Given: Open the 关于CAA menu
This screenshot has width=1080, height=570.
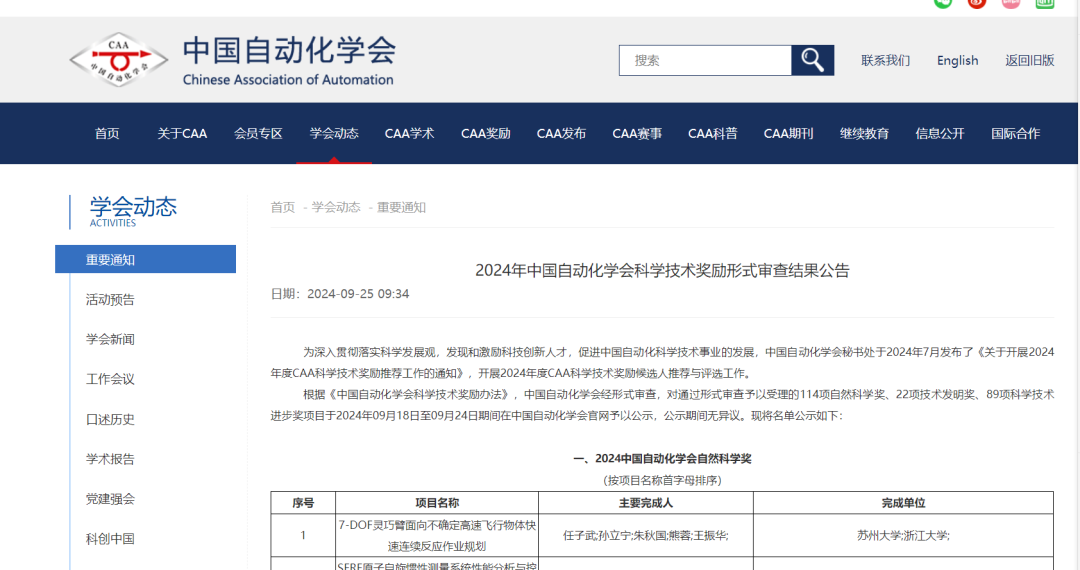Looking at the screenshot, I should tap(182, 134).
